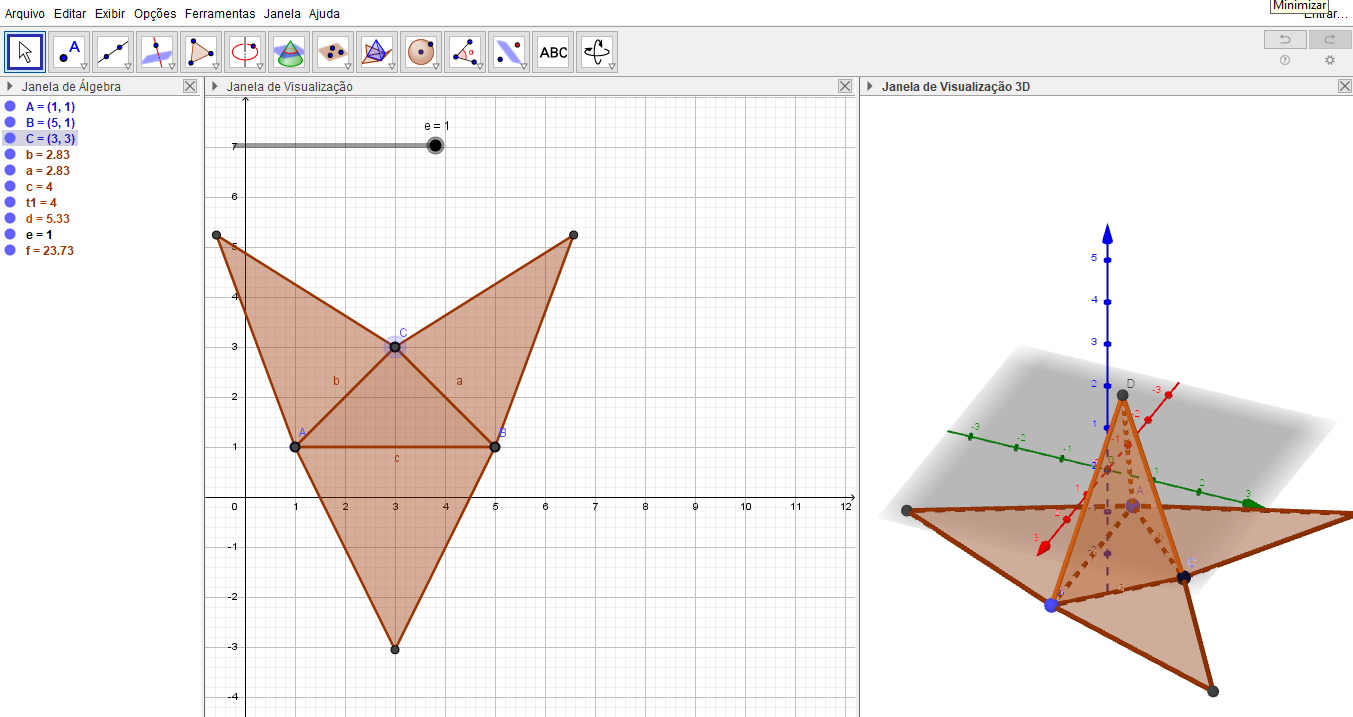The image size is (1353, 717).
Task: Select 'f = 23.73' in algebra list
Action: pyautogui.click(x=50, y=250)
